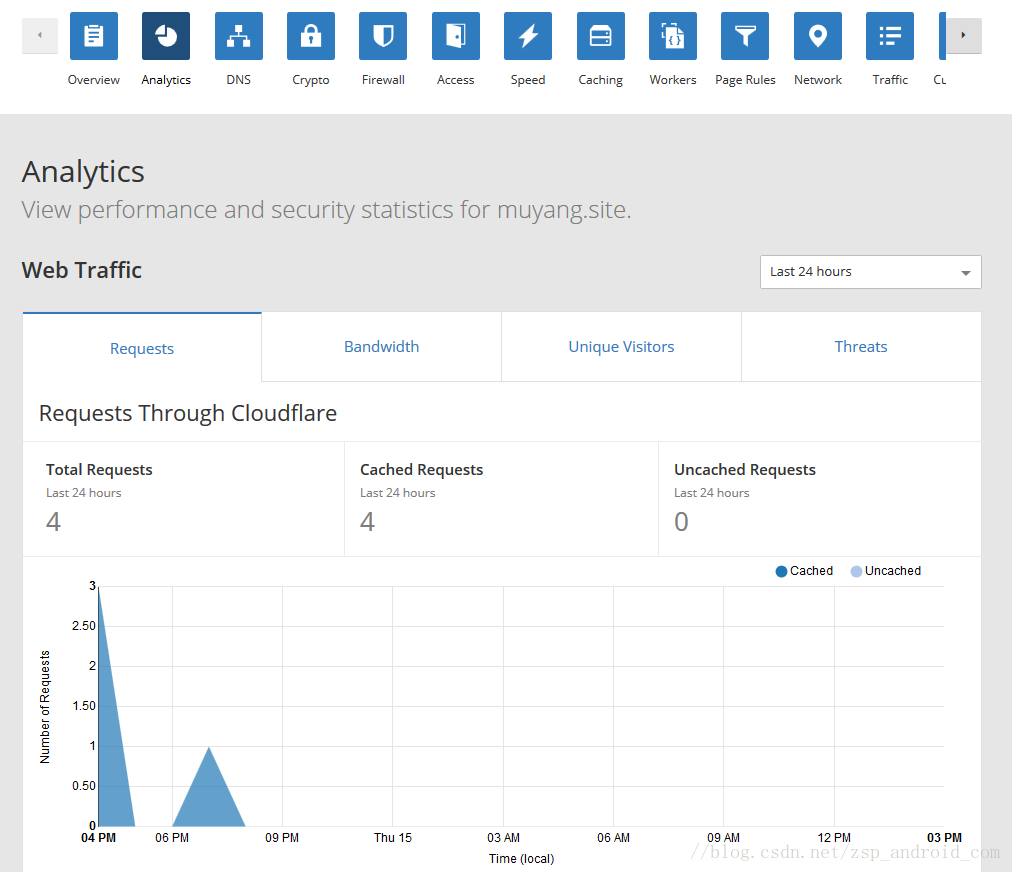Go to the Network location icon
This screenshot has height=872, width=1012.
(818, 36)
